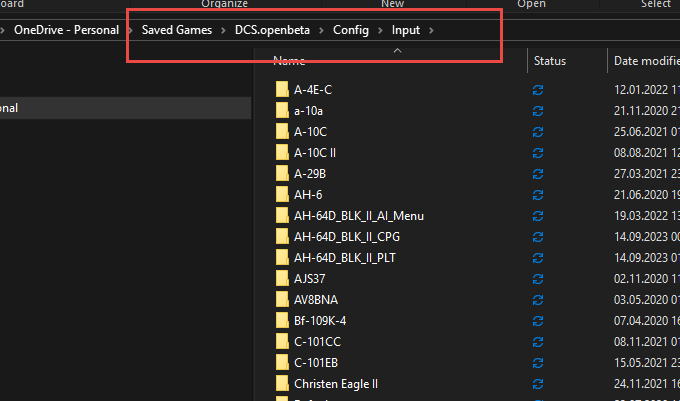Click the AV8BNA folder icon
The width and height of the screenshot is (680, 401).
point(282,300)
